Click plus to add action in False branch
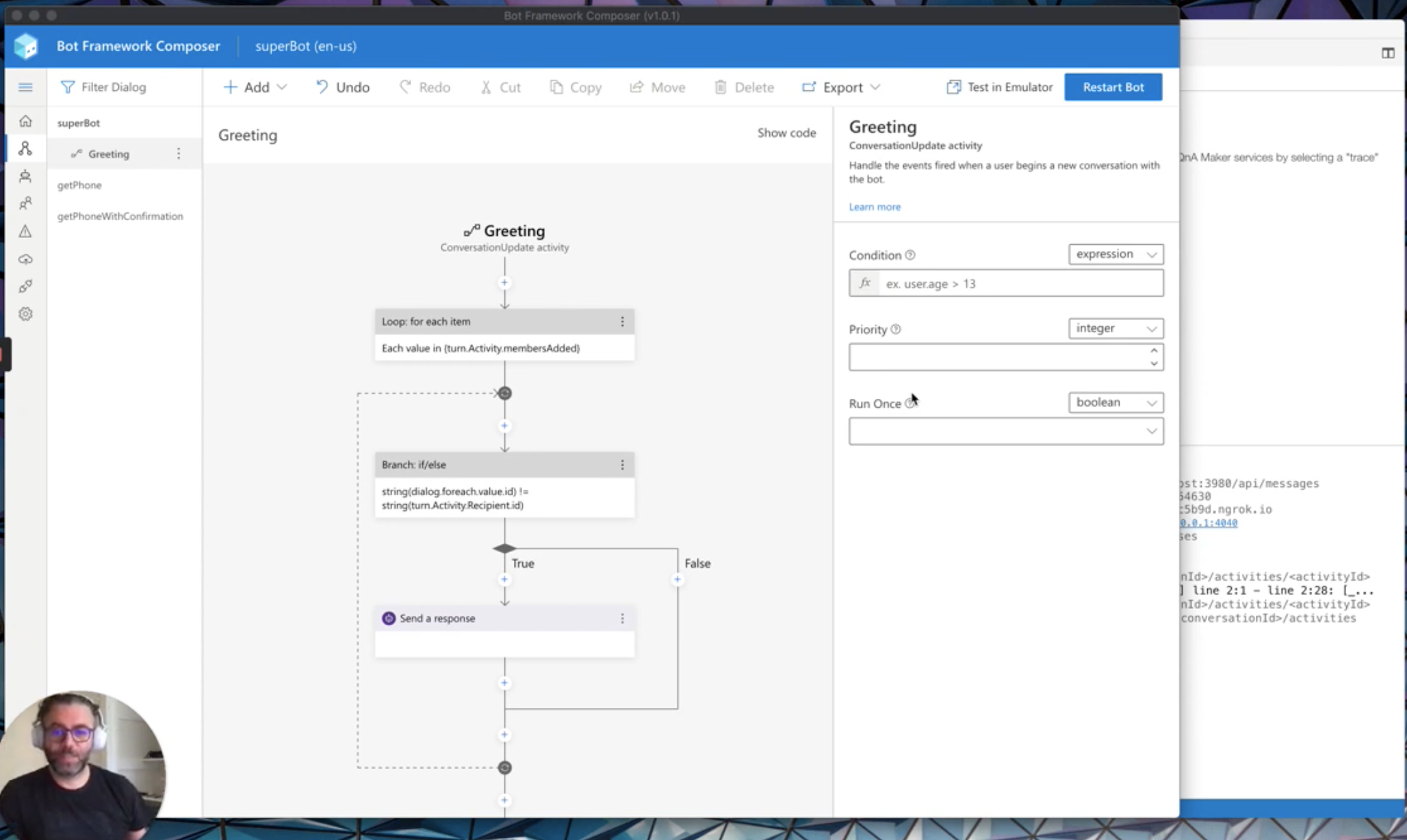Screen dimensions: 1407x840 click(677, 579)
